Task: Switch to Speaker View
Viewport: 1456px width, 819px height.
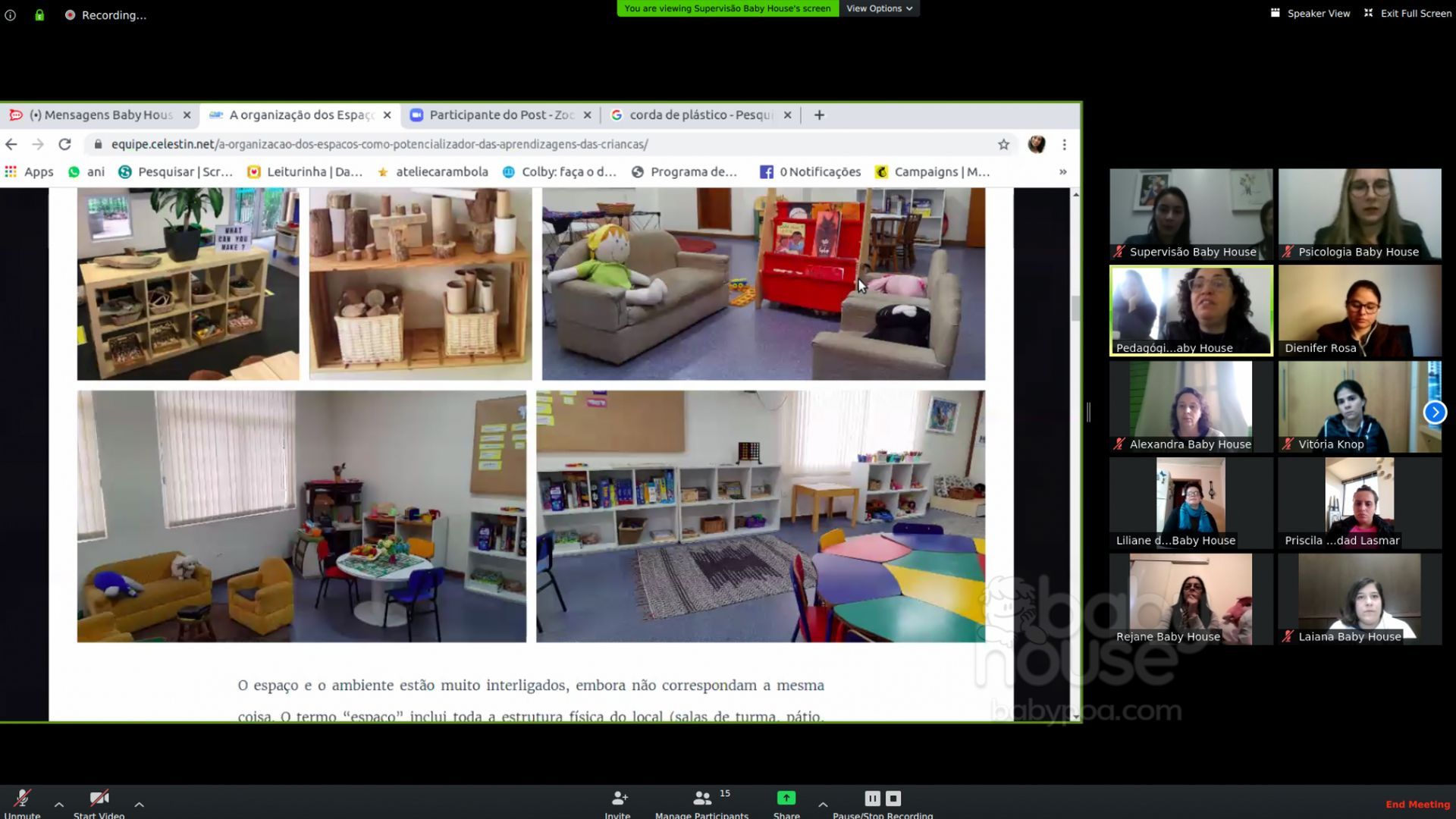Action: pyautogui.click(x=1310, y=13)
